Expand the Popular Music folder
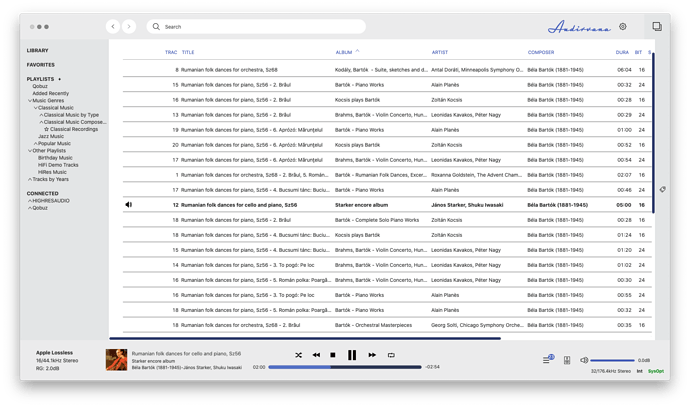This screenshot has width=690, height=406. pos(36,143)
